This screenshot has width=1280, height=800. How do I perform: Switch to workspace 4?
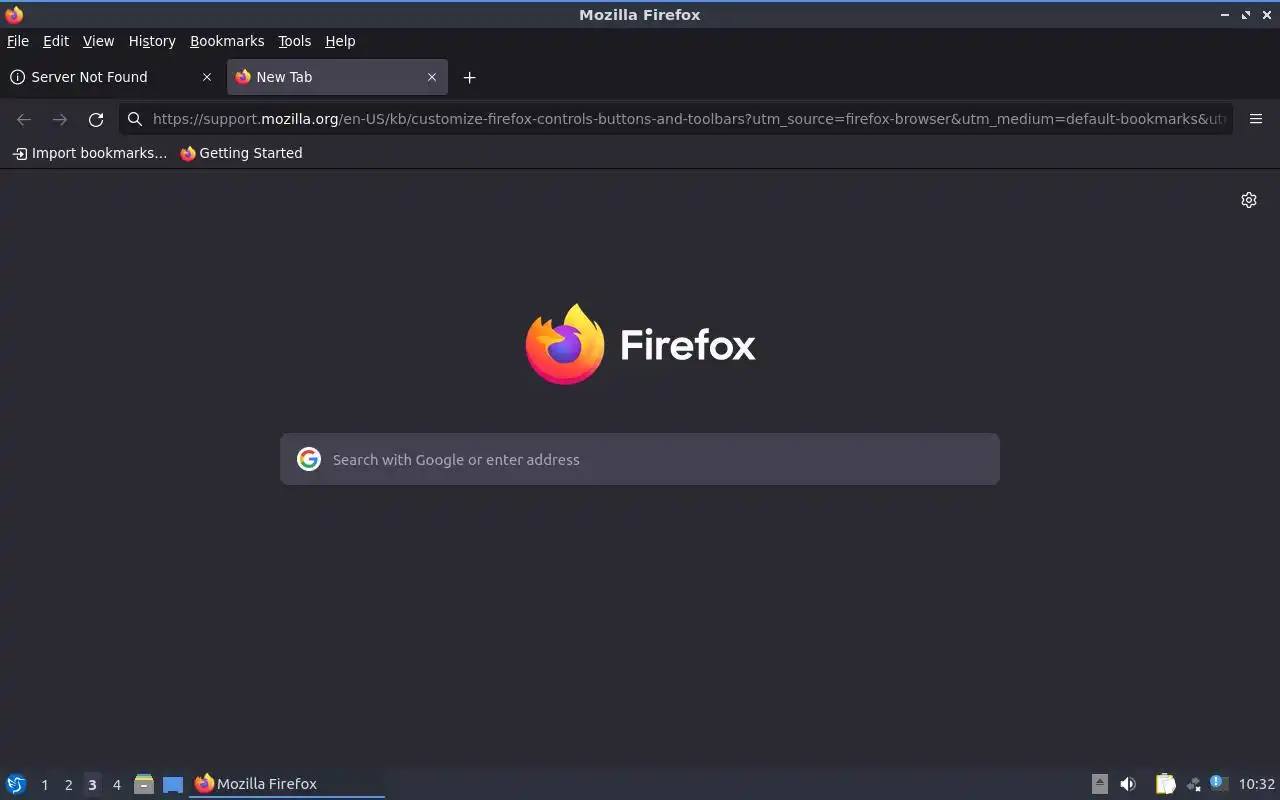[116, 784]
